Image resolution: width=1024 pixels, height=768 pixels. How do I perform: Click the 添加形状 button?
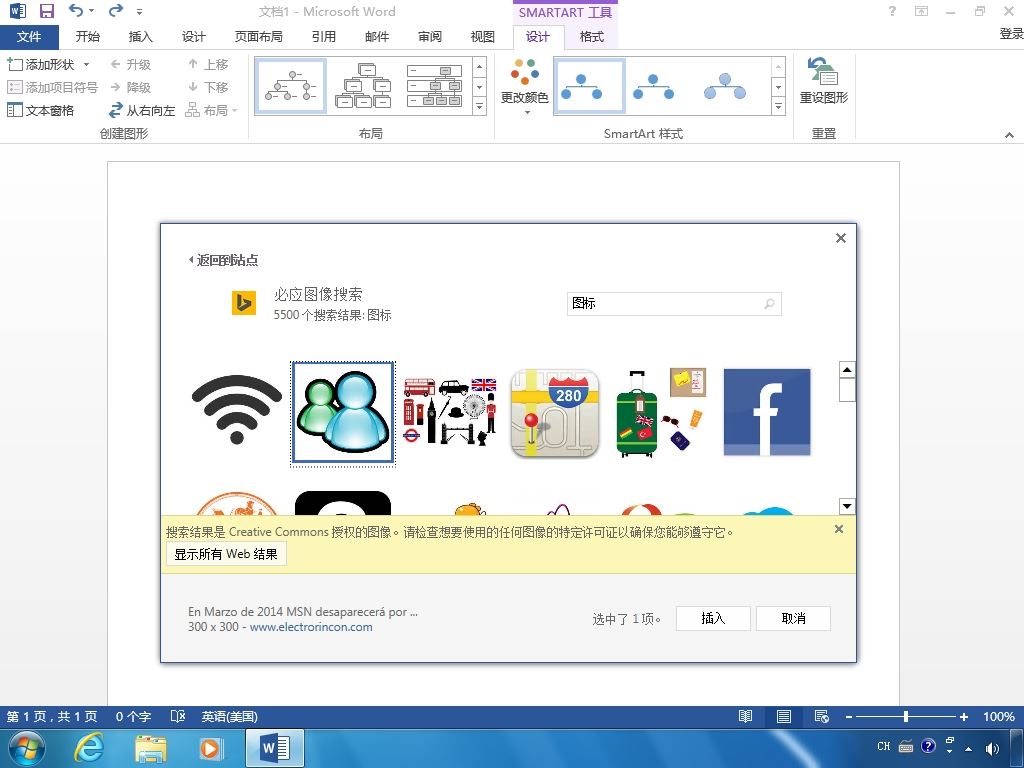(40, 65)
